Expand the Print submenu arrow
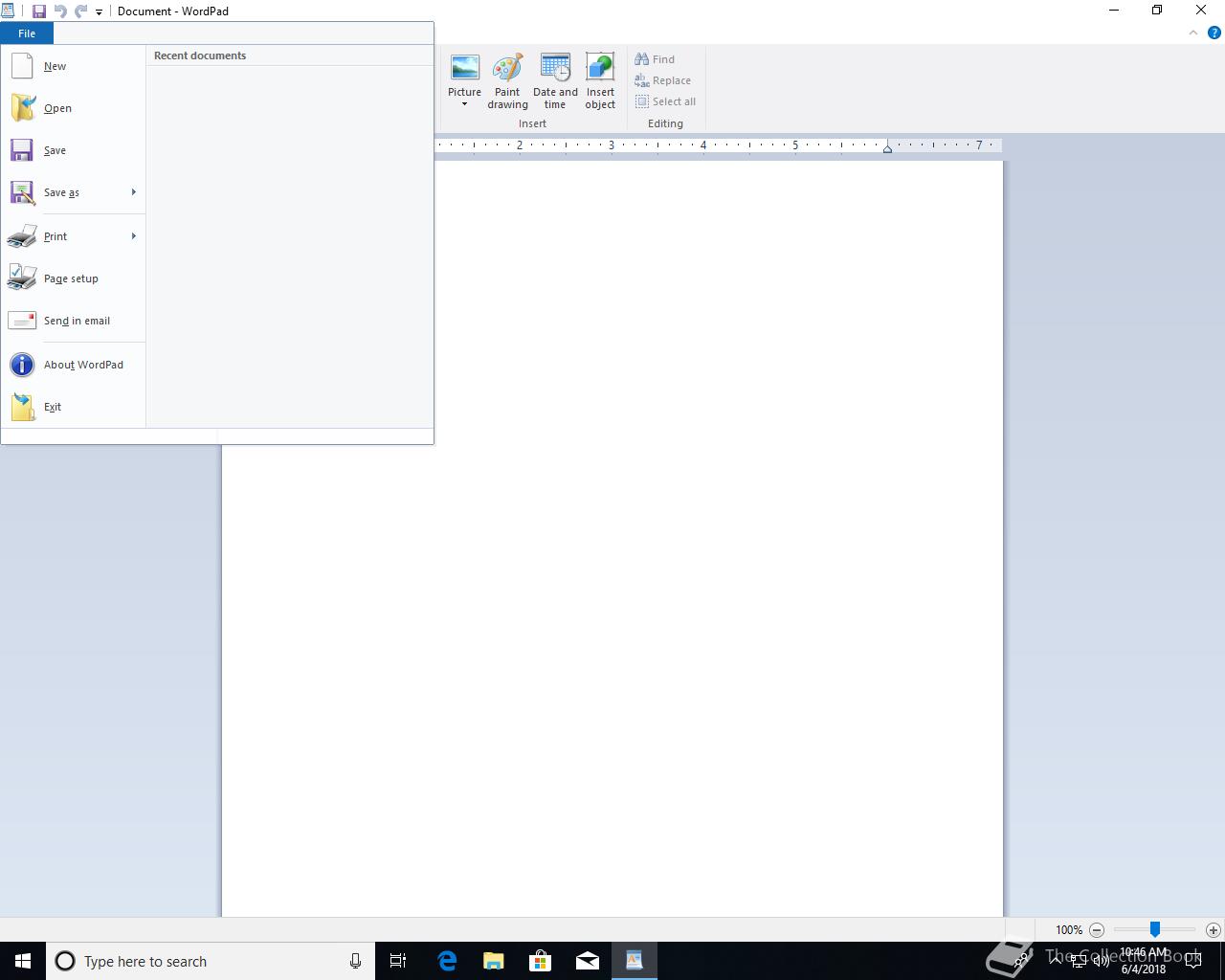This screenshot has width=1225, height=980. pyautogui.click(x=134, y=236)
